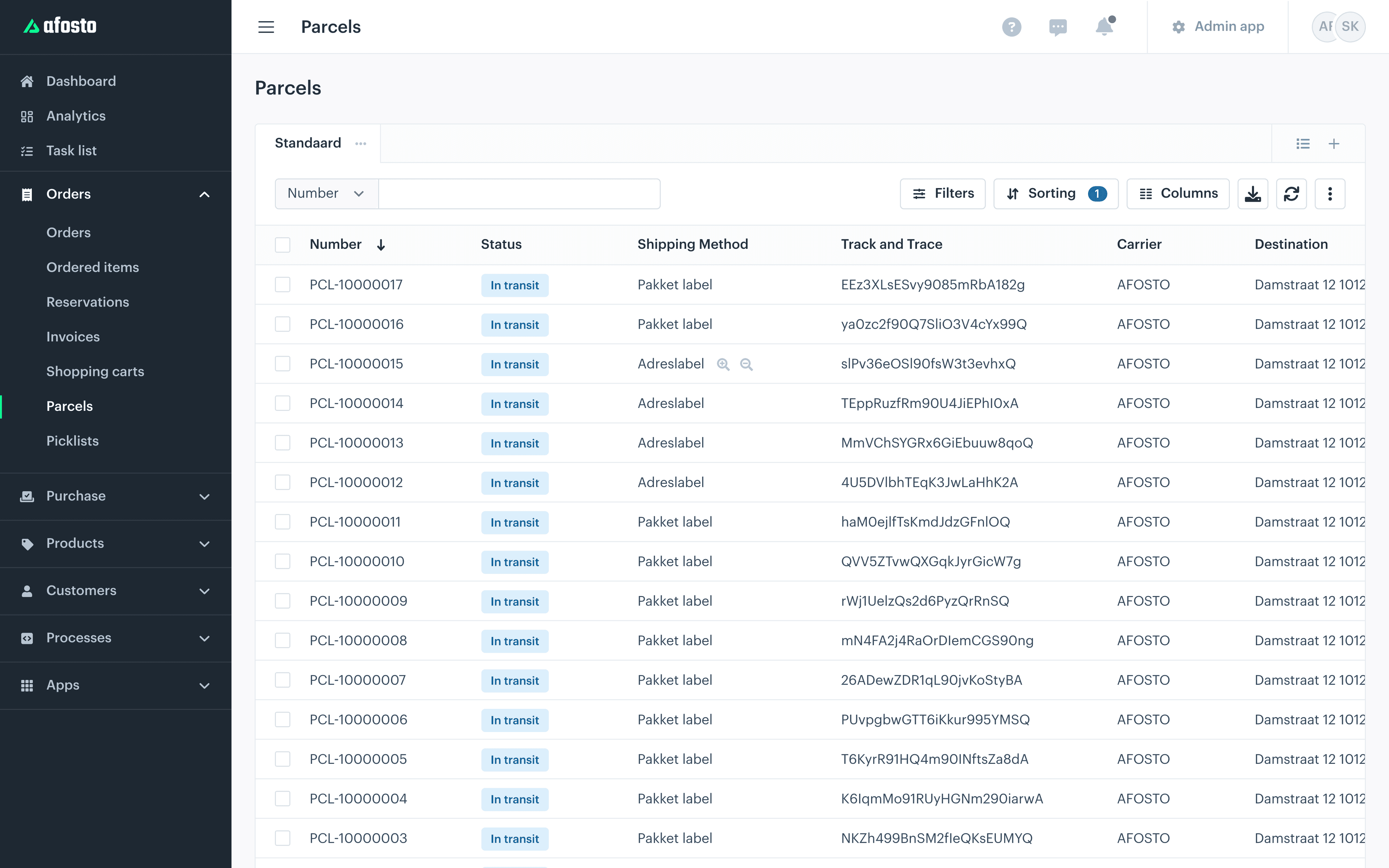Viewport: 1389px width, 868px height.
Task: Check the box for PCL-10000010
Action: [283, 561]
